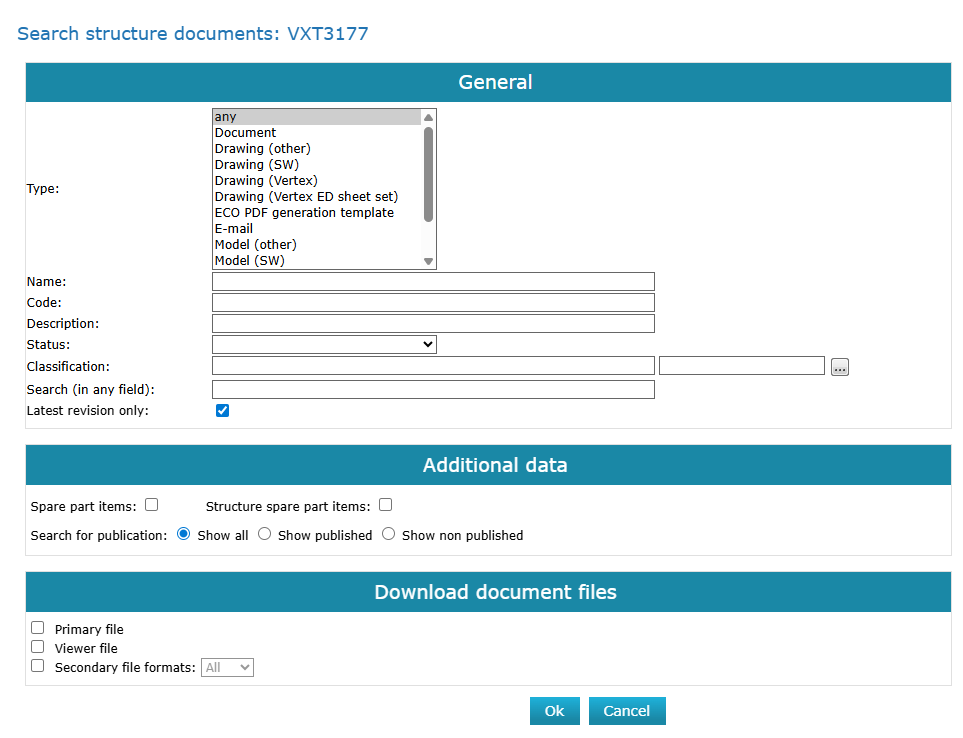Image resolution: width=963 pixels, height=738 pixels.
Task: Choose the Show non published option
Action: click(x=389, y=534)
